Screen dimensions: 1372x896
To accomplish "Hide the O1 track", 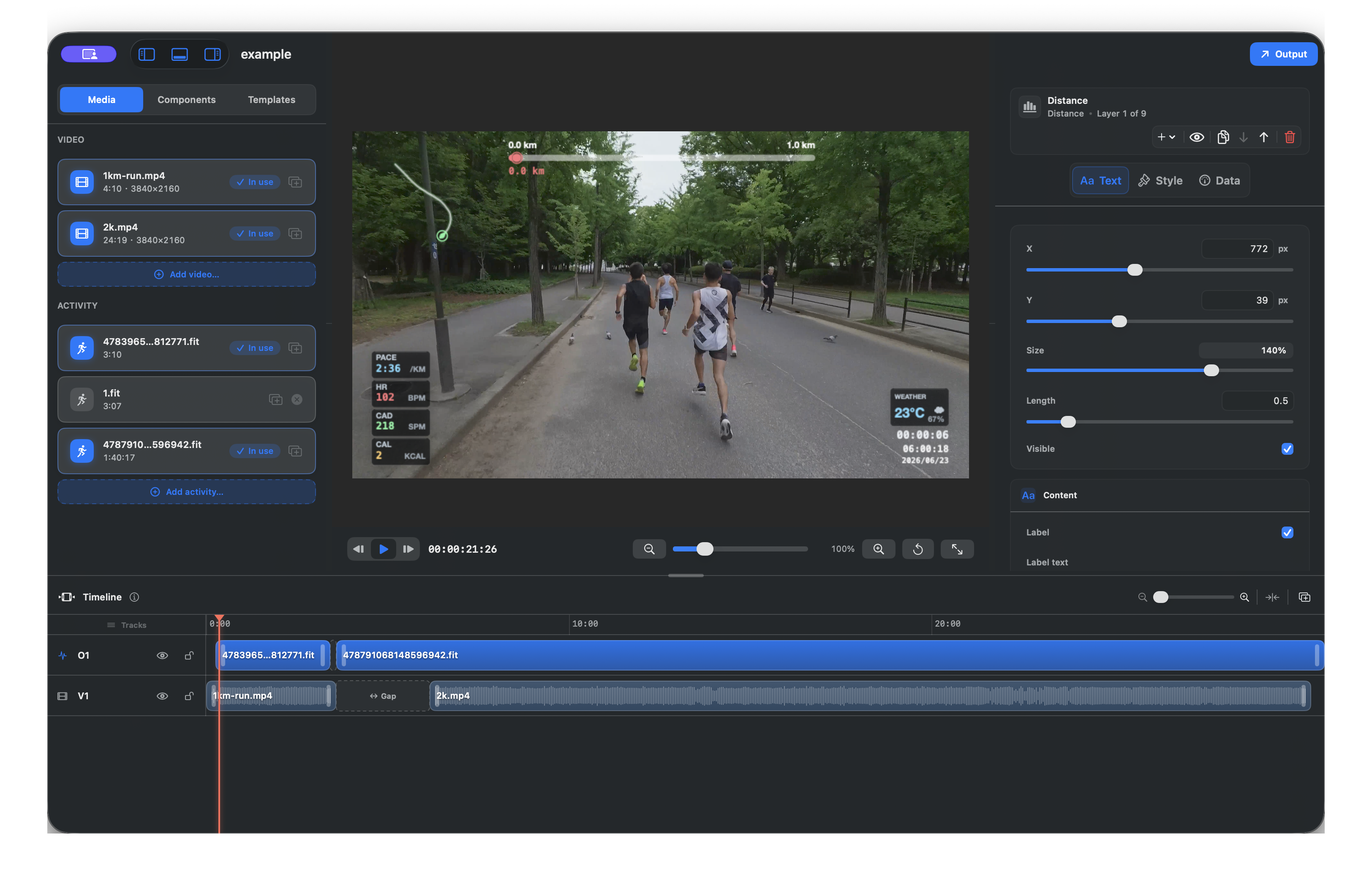I will pos(162,655).
